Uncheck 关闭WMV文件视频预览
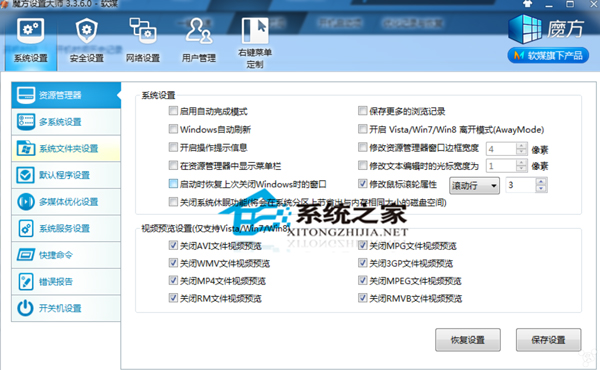Viewport: 600px width, 370px height. click(x=173, y=263)
